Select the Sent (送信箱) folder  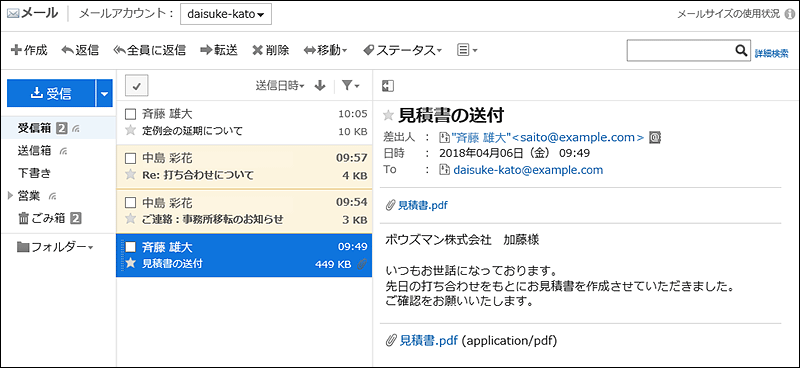pyautogui.click(x=34, y=151)
